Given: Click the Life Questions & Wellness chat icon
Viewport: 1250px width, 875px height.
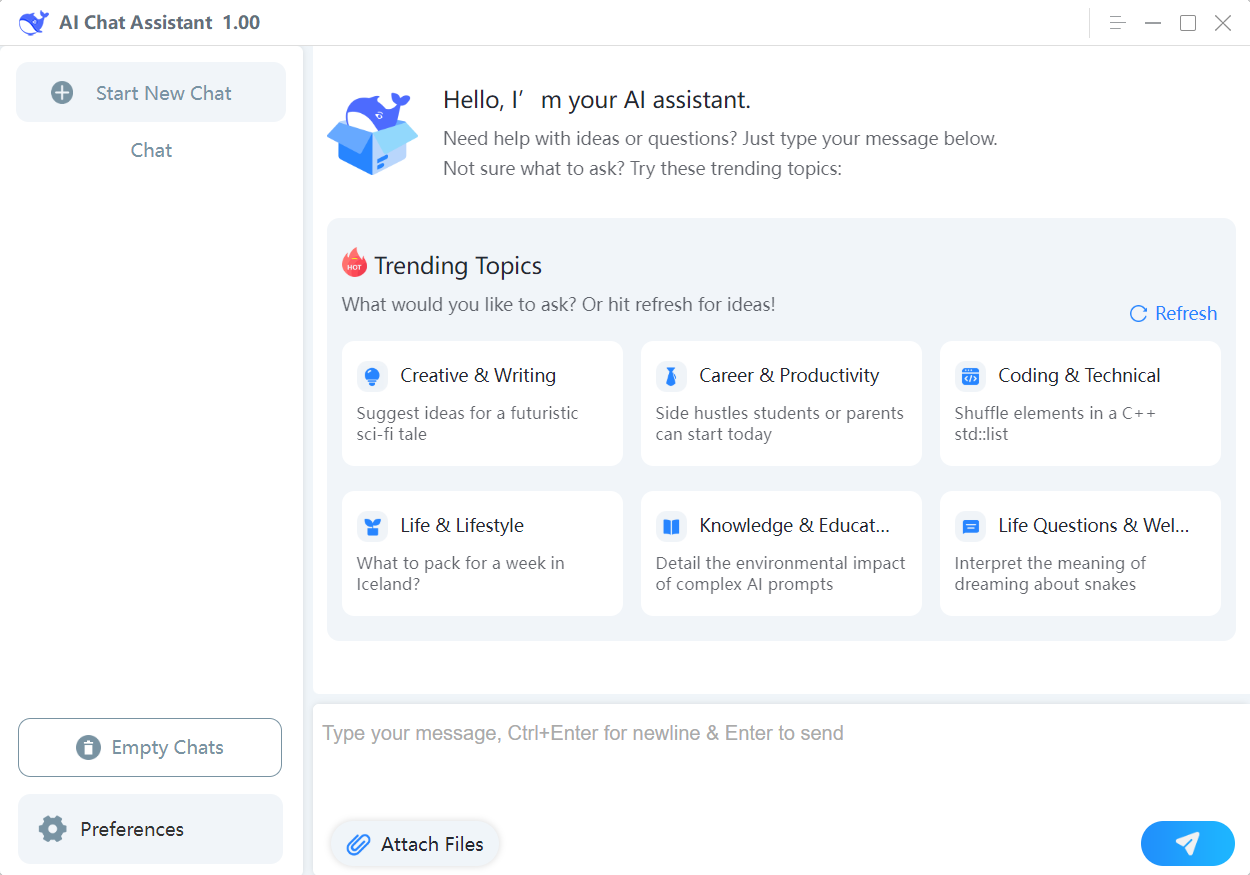Looking at the screenshot, I should 970,525.
